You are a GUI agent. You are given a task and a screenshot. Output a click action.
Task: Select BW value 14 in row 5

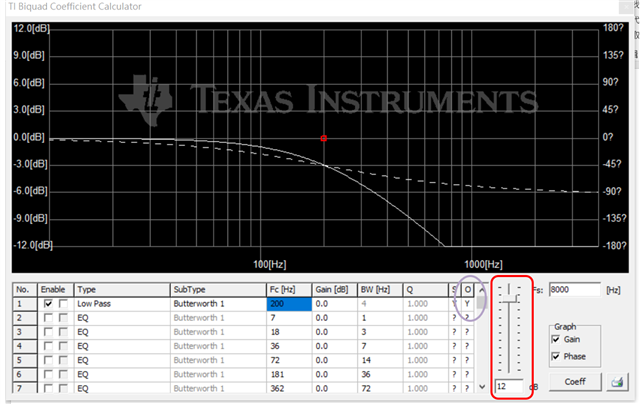(380, 360)
